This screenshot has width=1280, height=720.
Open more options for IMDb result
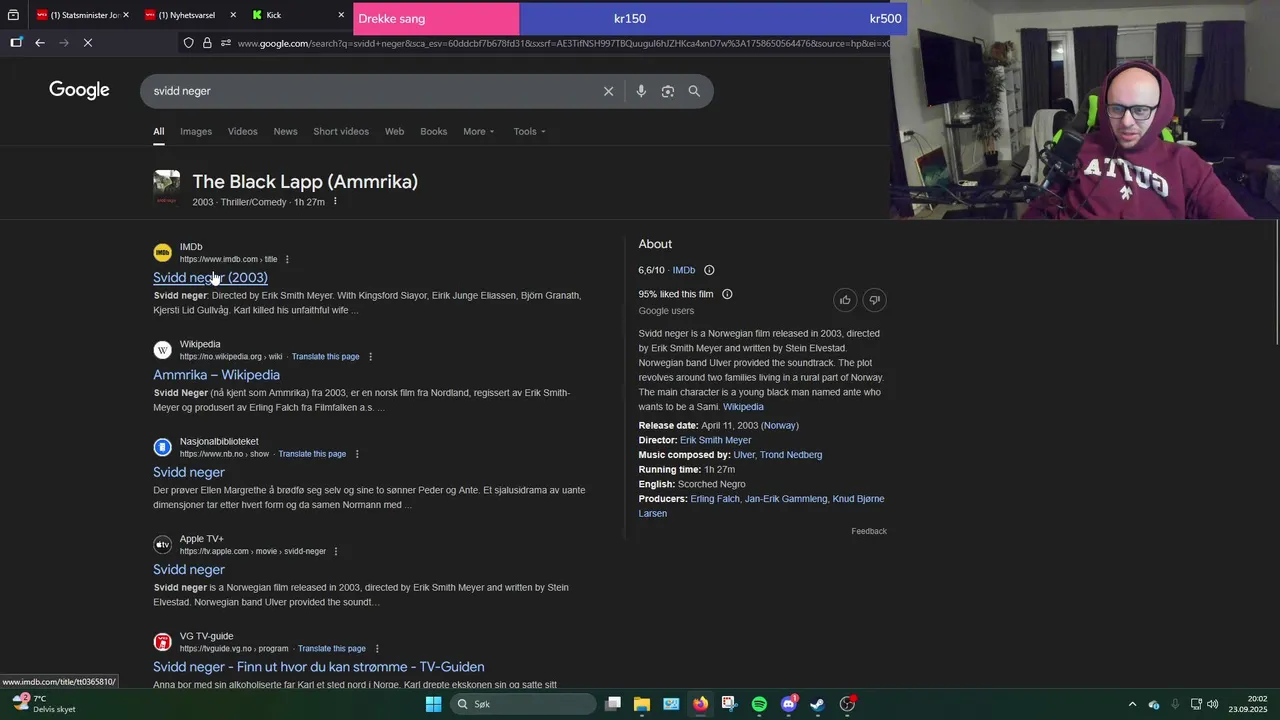click(287, 260)
